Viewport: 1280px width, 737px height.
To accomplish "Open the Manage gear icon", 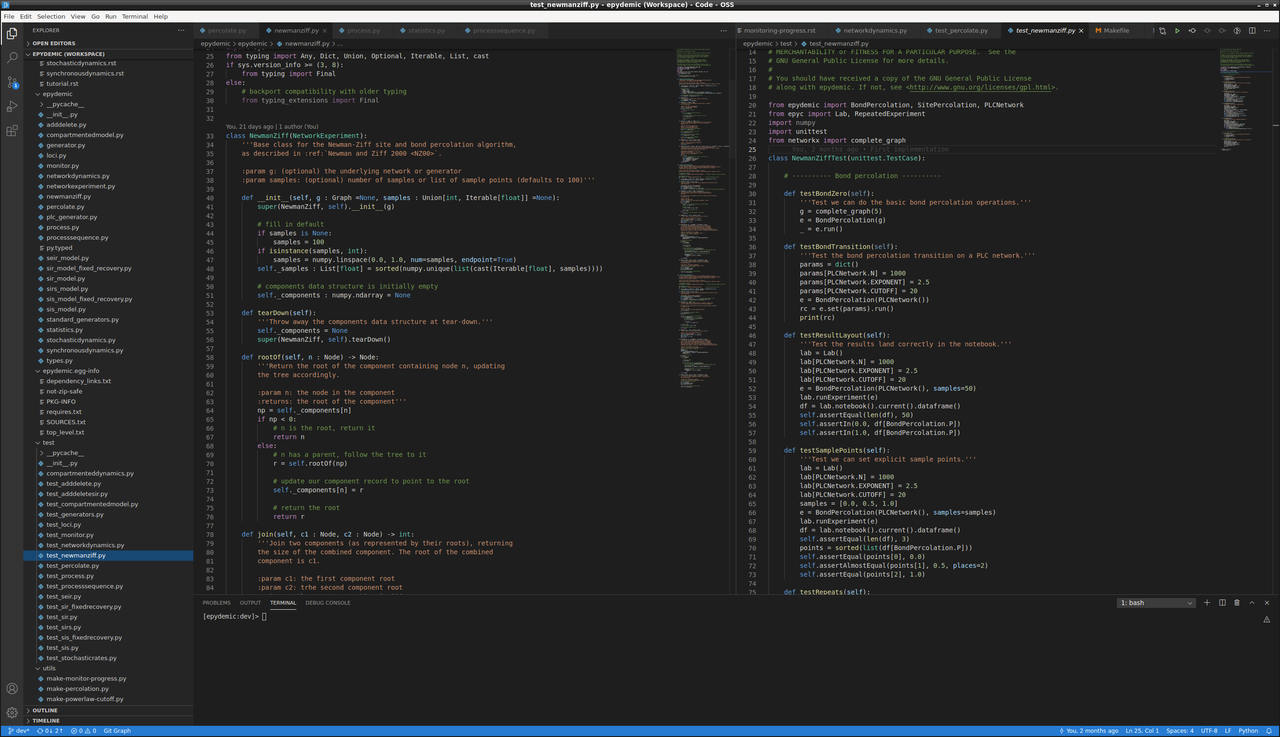I will pos(12,713).
